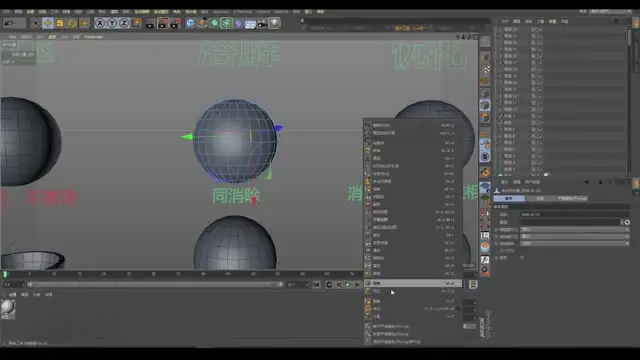
Task: Switch to the Phong attribute tab
Action: 571,198
